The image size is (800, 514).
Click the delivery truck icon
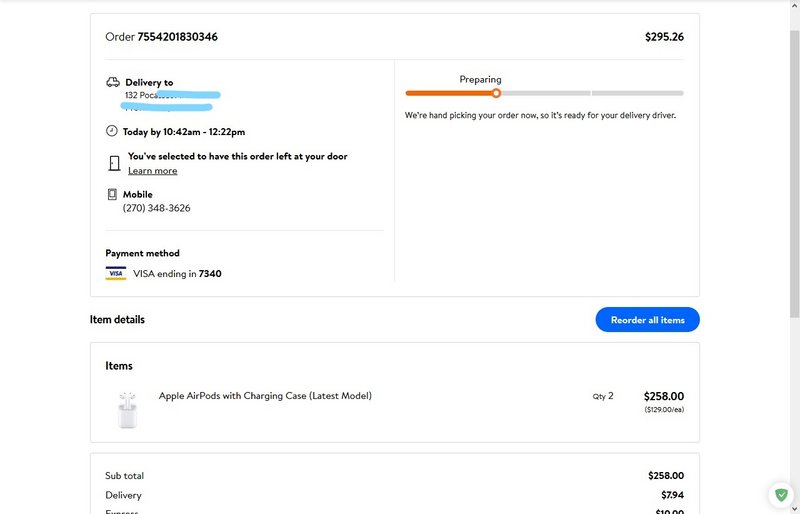click(112, 82)
